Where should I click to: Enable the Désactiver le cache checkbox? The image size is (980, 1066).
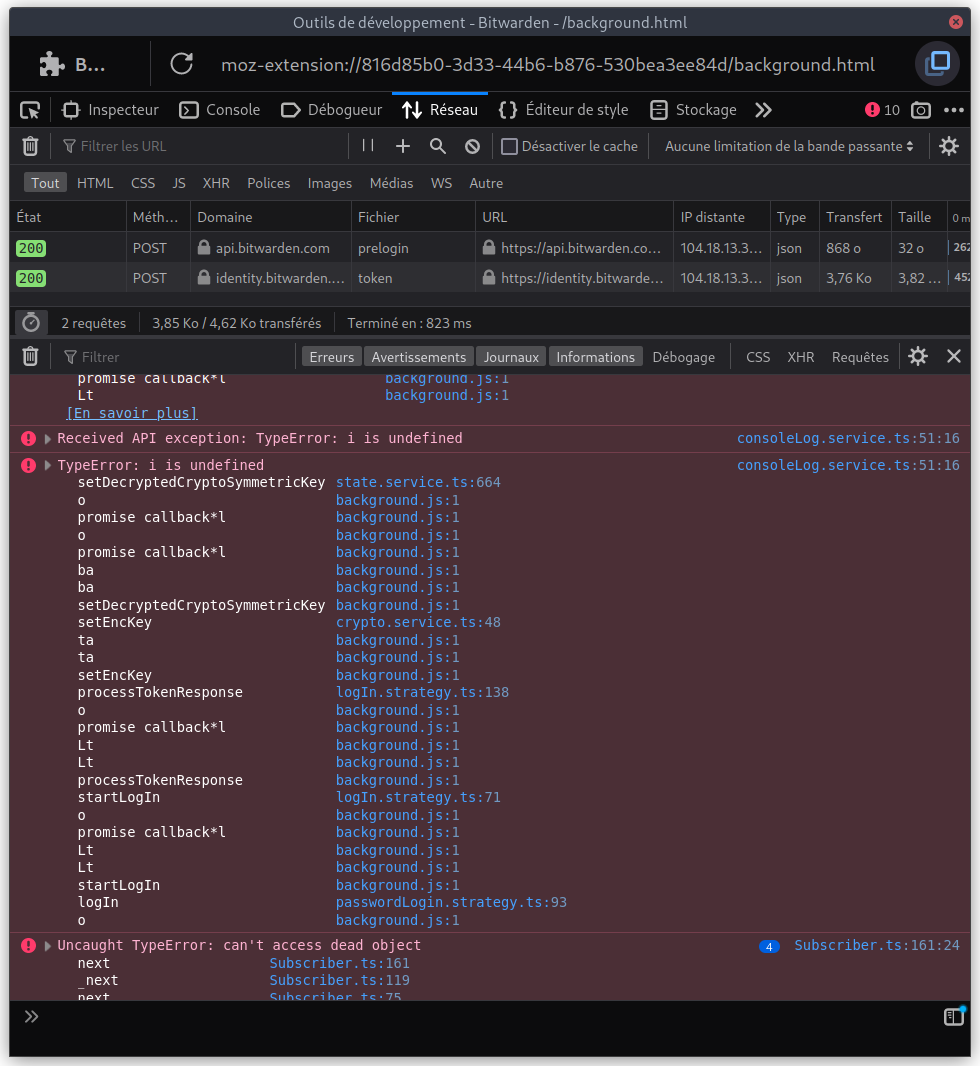coord(510,145)
